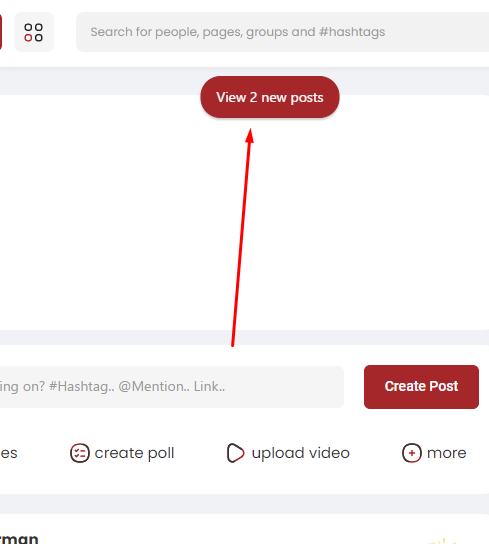
Task: Click the create poll checklist icon
Action: (79, 453)
